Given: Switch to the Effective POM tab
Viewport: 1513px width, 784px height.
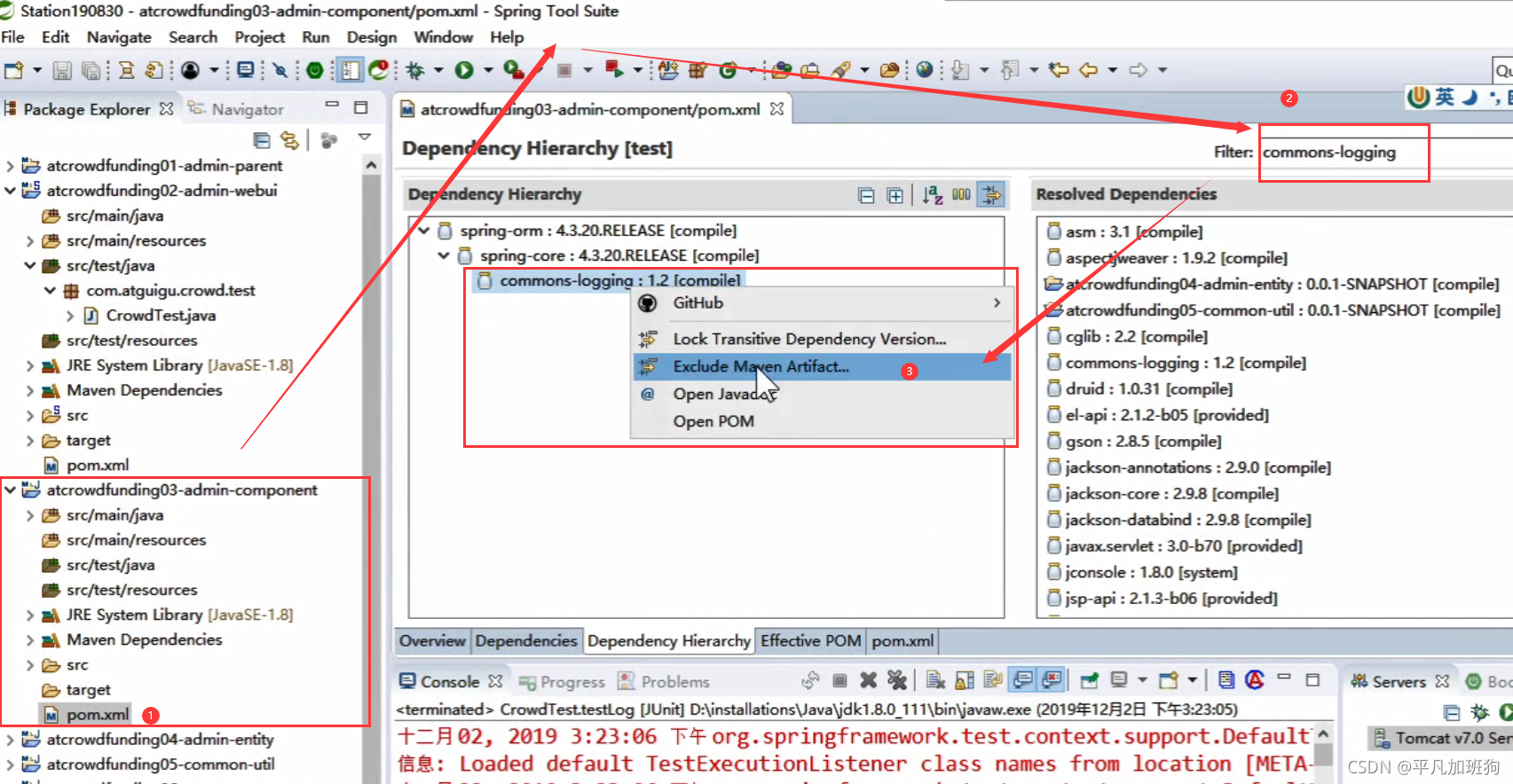Looking at the screenshot, I should [x=810, y=640].
